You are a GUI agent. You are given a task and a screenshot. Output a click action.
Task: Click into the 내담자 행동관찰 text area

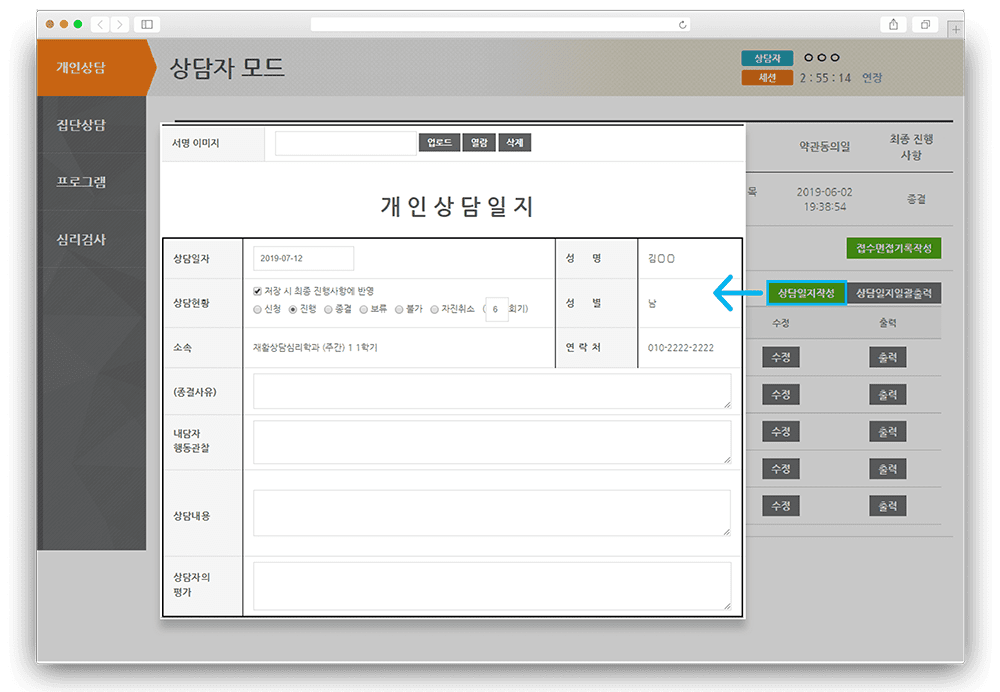click(492, 442)
